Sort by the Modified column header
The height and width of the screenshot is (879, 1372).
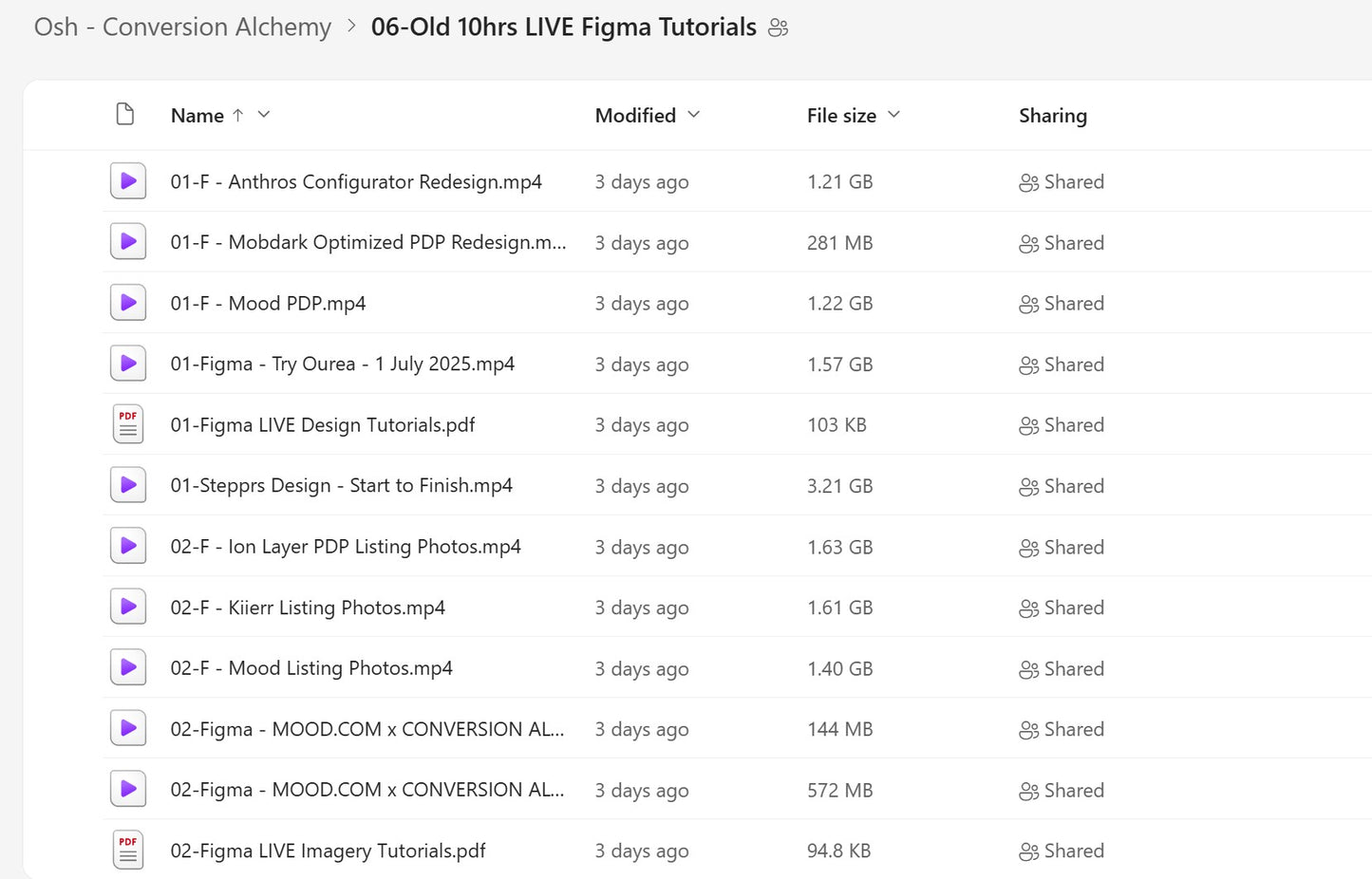(635, 116)
